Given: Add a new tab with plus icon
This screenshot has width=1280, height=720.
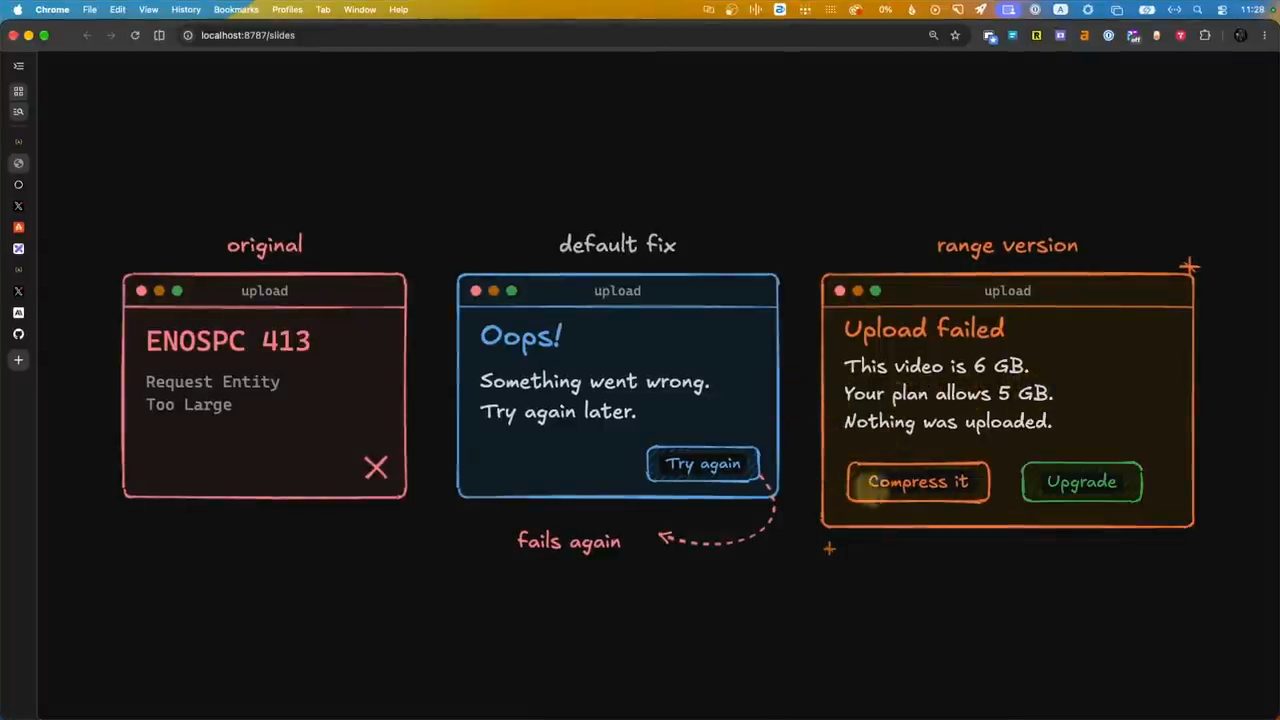Looking at the screenshot, I should pos(18,360).
